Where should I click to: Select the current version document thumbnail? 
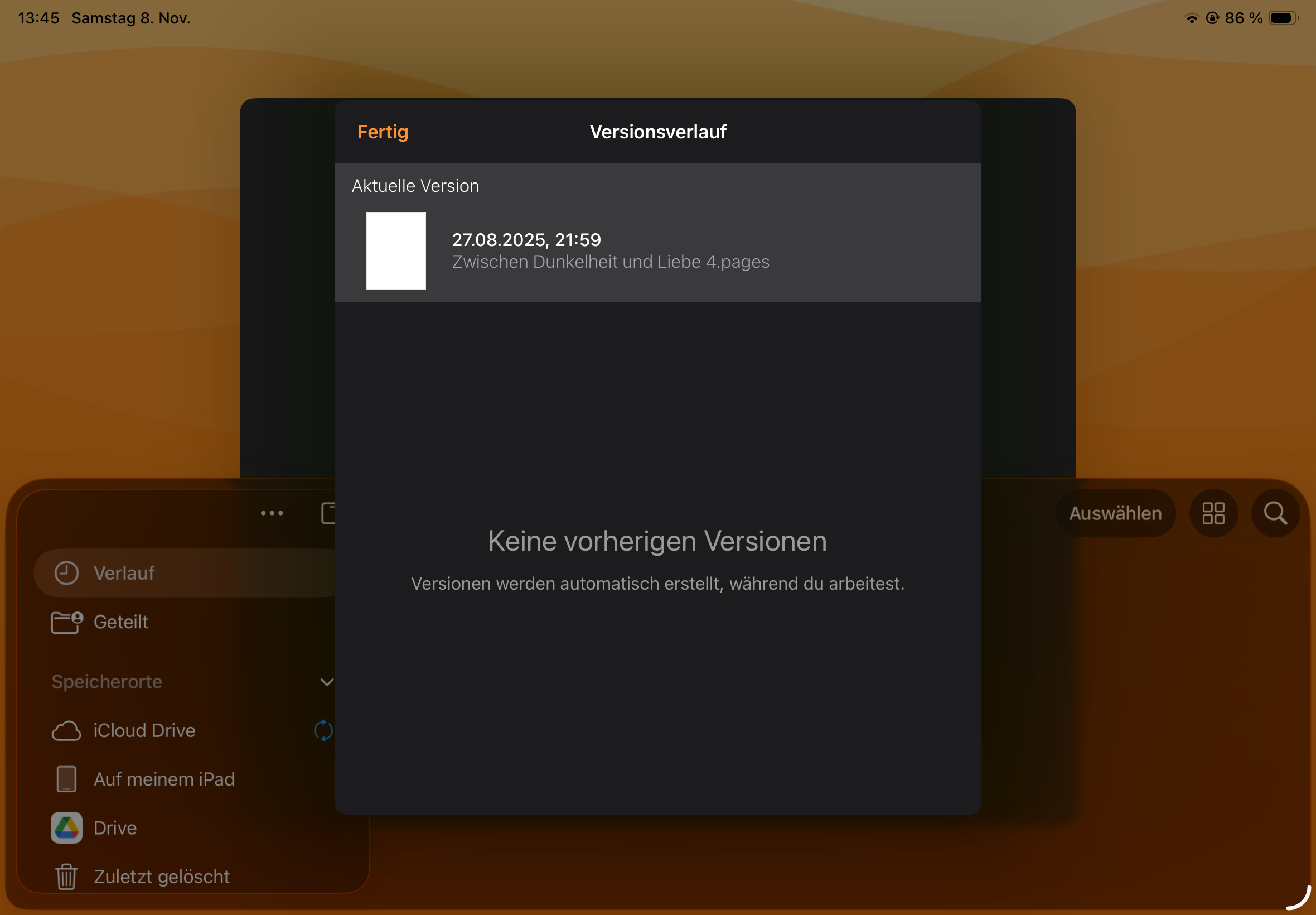pos(395,251)
